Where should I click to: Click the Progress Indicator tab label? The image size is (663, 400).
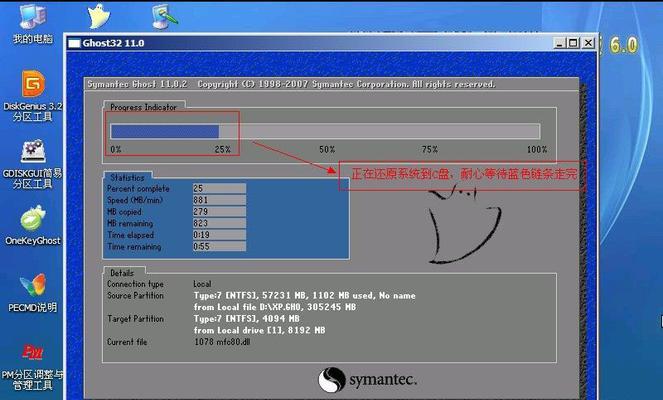[x=143, y=107]
